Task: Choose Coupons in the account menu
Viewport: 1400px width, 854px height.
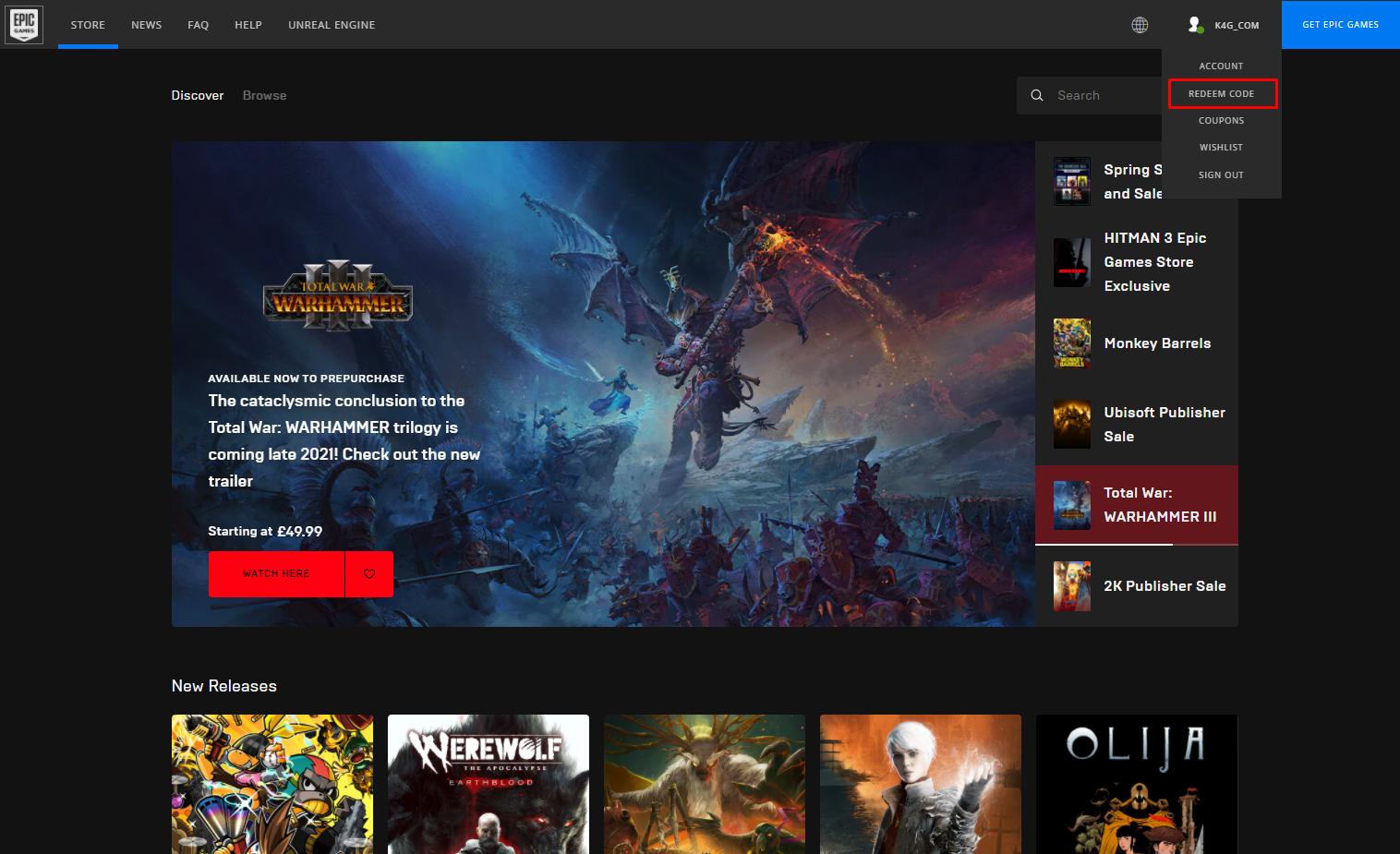Action: point(1222,121)
